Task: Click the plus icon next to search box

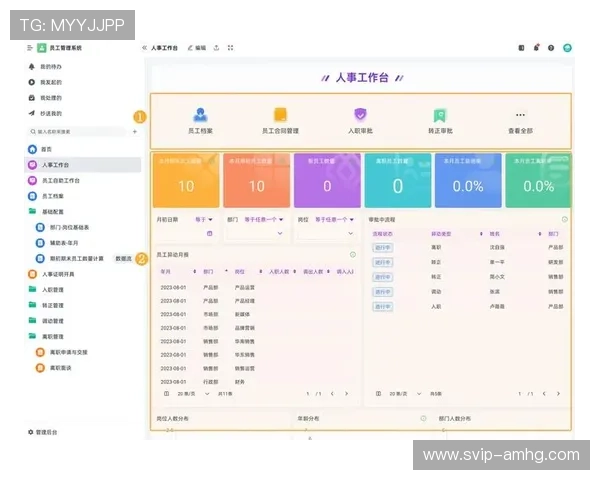Action: [135, 132]
